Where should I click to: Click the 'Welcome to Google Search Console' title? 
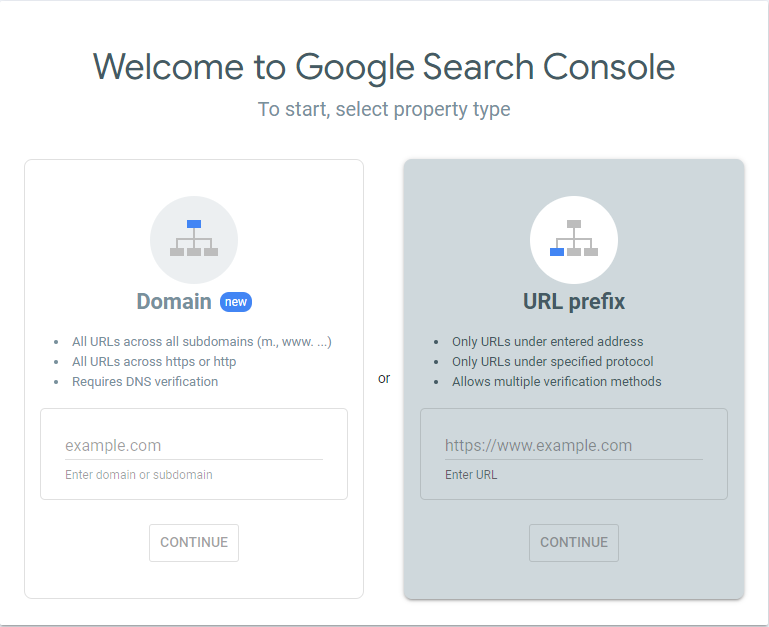(384, 67)
